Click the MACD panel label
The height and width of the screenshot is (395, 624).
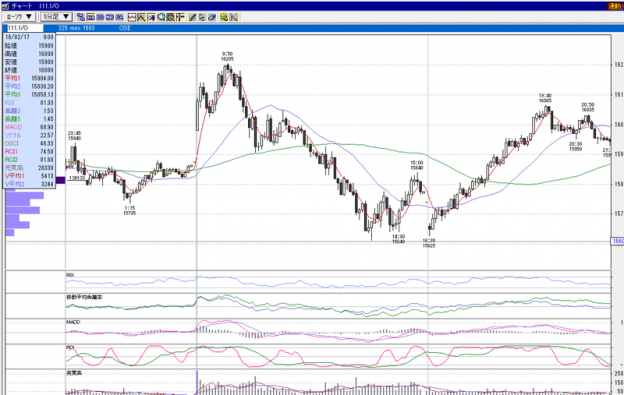point(73,322)
